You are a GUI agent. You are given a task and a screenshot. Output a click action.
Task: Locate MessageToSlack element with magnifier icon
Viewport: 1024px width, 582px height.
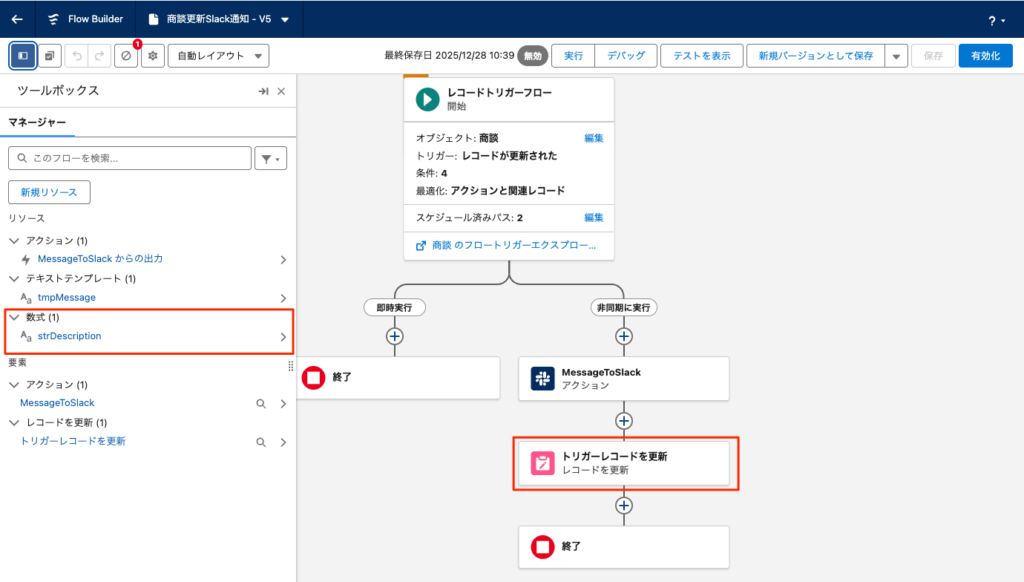[261, 403]
